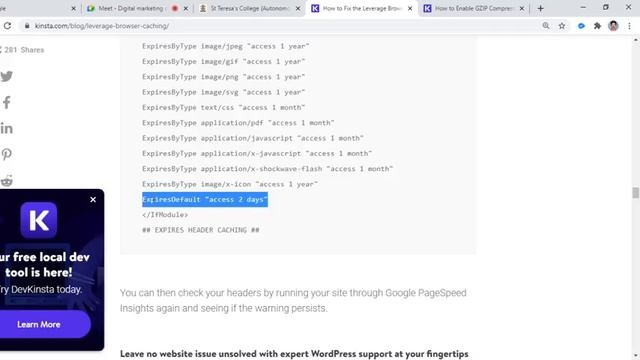Click the ExpiresByType image/png line
The width and height of the screenshot is (640, 360).
[x=224, y=77]
